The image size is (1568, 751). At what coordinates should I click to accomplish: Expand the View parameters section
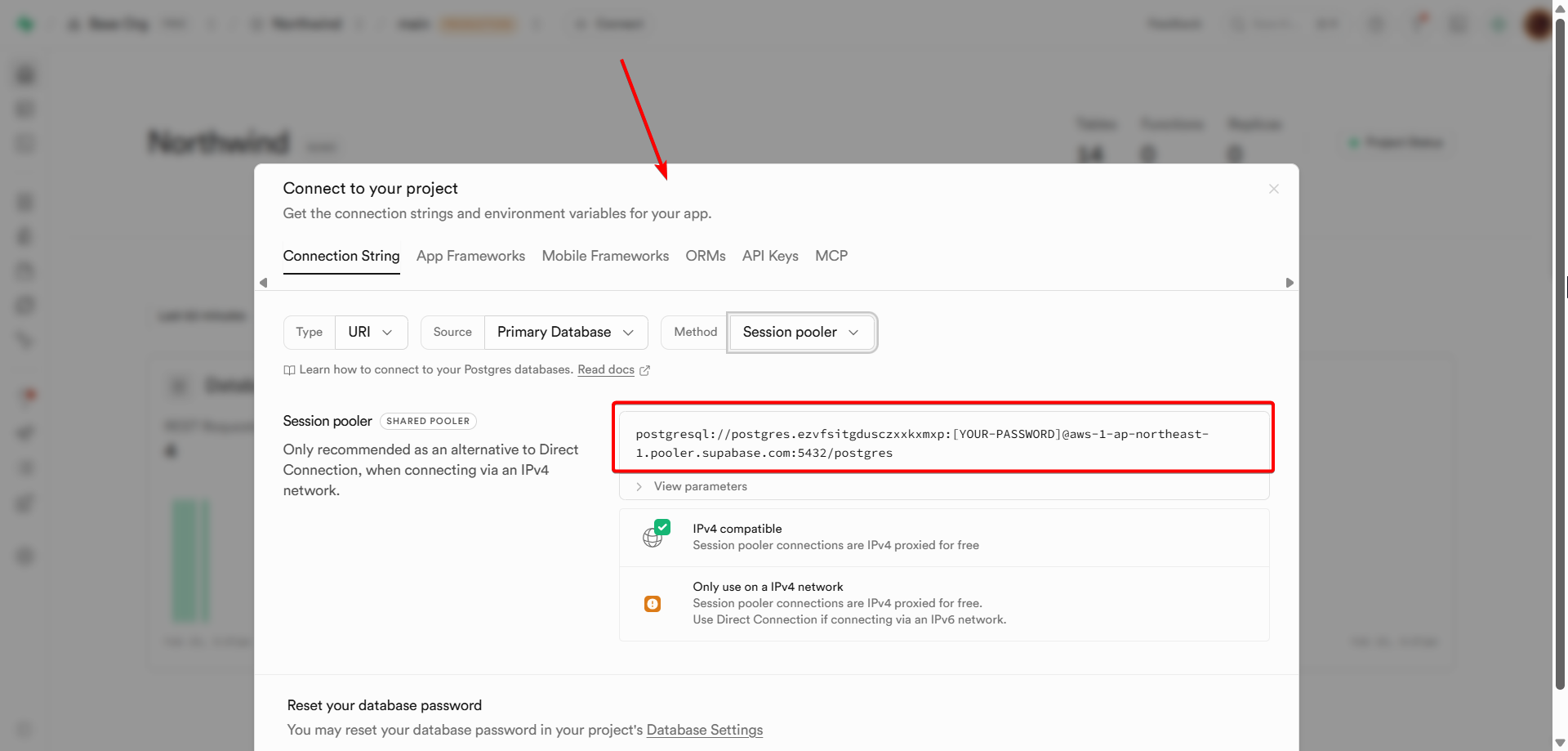point(700,486)
